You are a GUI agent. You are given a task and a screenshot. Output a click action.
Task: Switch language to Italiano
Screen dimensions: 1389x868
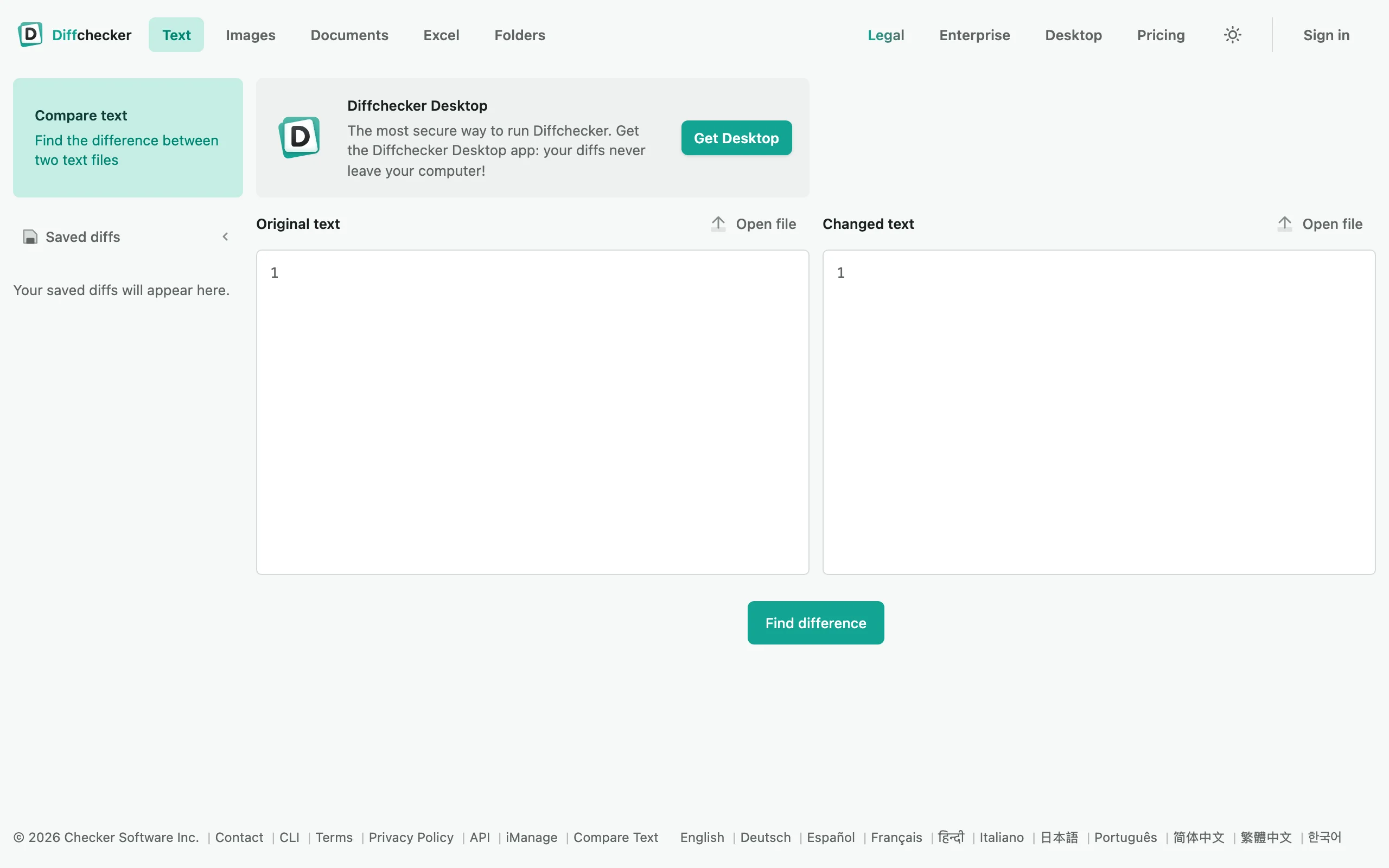click(1002, 838)
